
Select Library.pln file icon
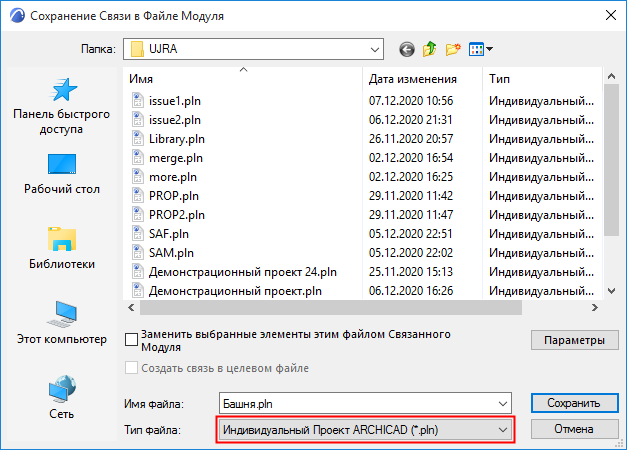click(x=138, y=138)
